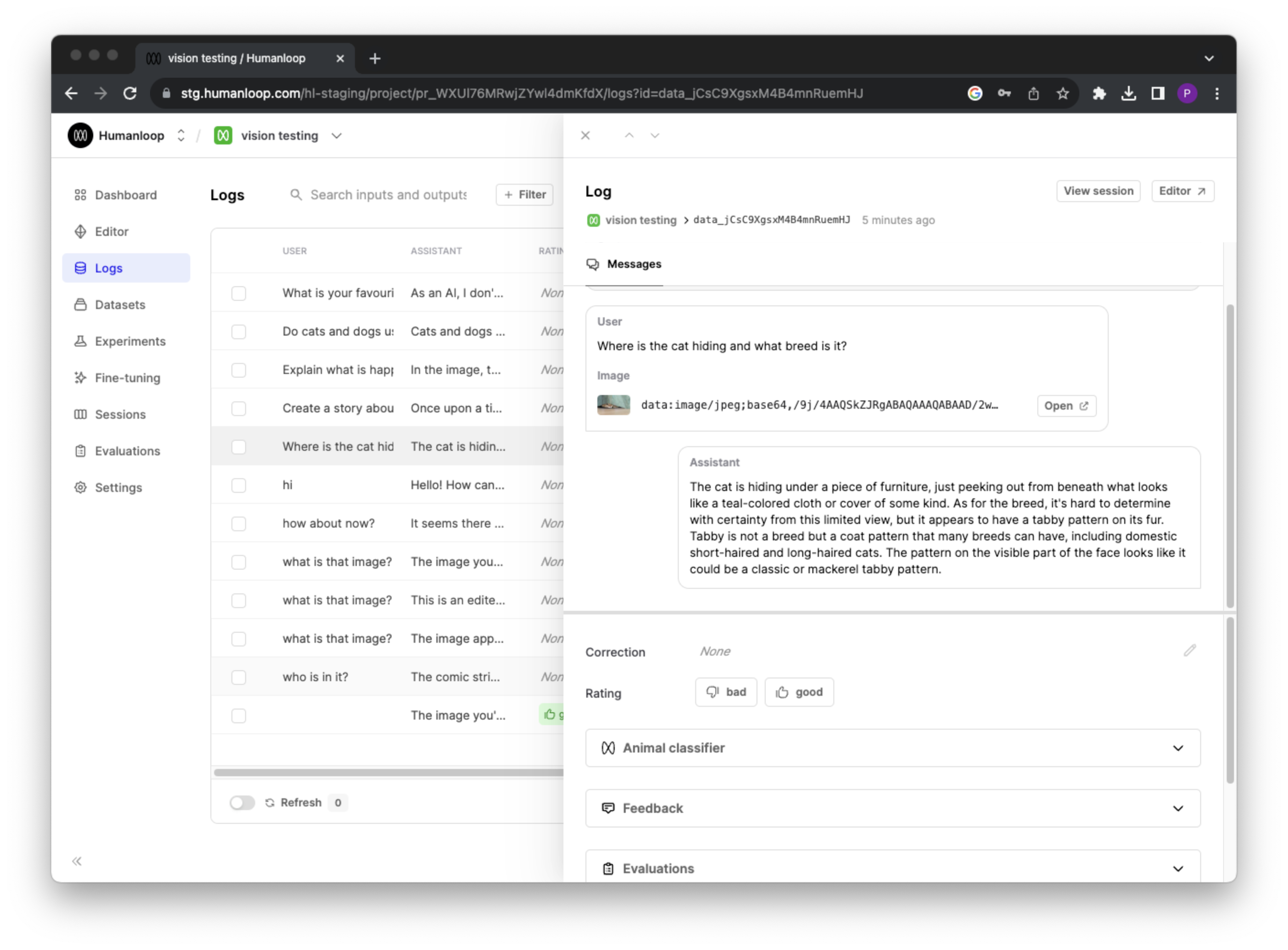Viewport: 1288px width, 950px height.
Task: Click the lower detail panel vertical scrollbar
Action: click(1230, 700)
